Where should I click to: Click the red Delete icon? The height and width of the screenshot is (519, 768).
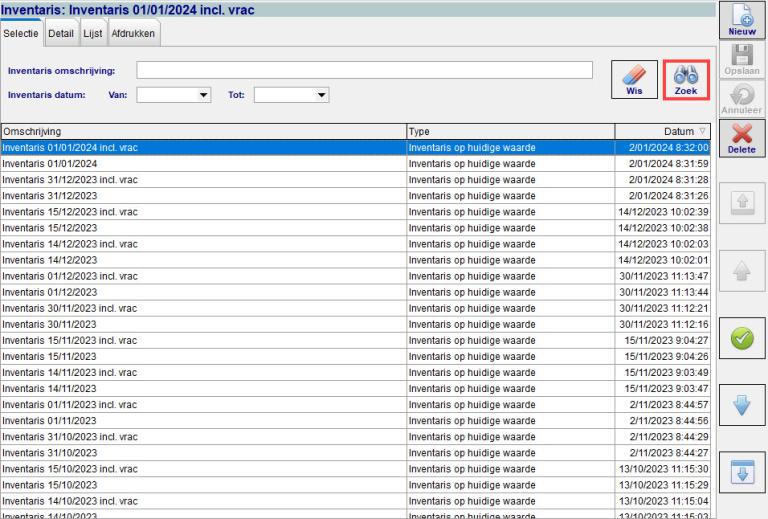[742, 138]
